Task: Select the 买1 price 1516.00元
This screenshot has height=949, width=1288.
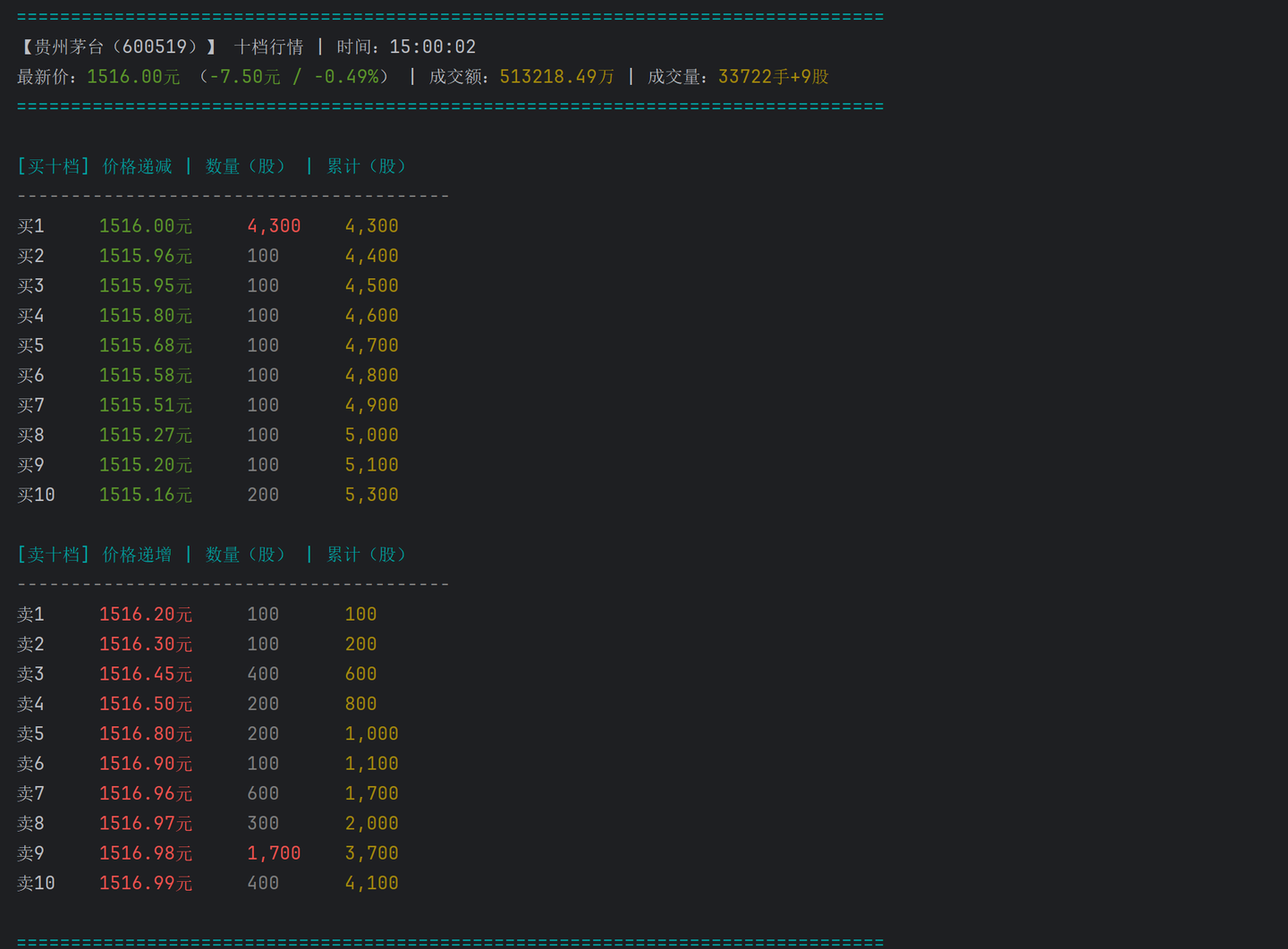Action: click(146, 226)
